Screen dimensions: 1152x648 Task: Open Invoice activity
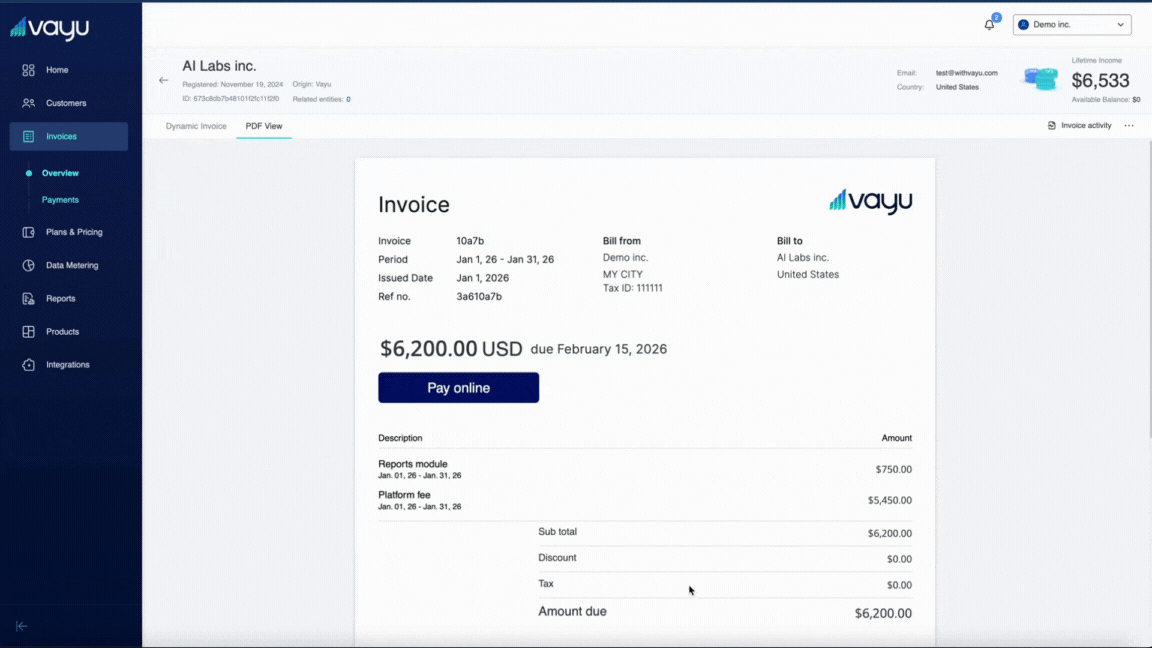tap(1080, 125)
